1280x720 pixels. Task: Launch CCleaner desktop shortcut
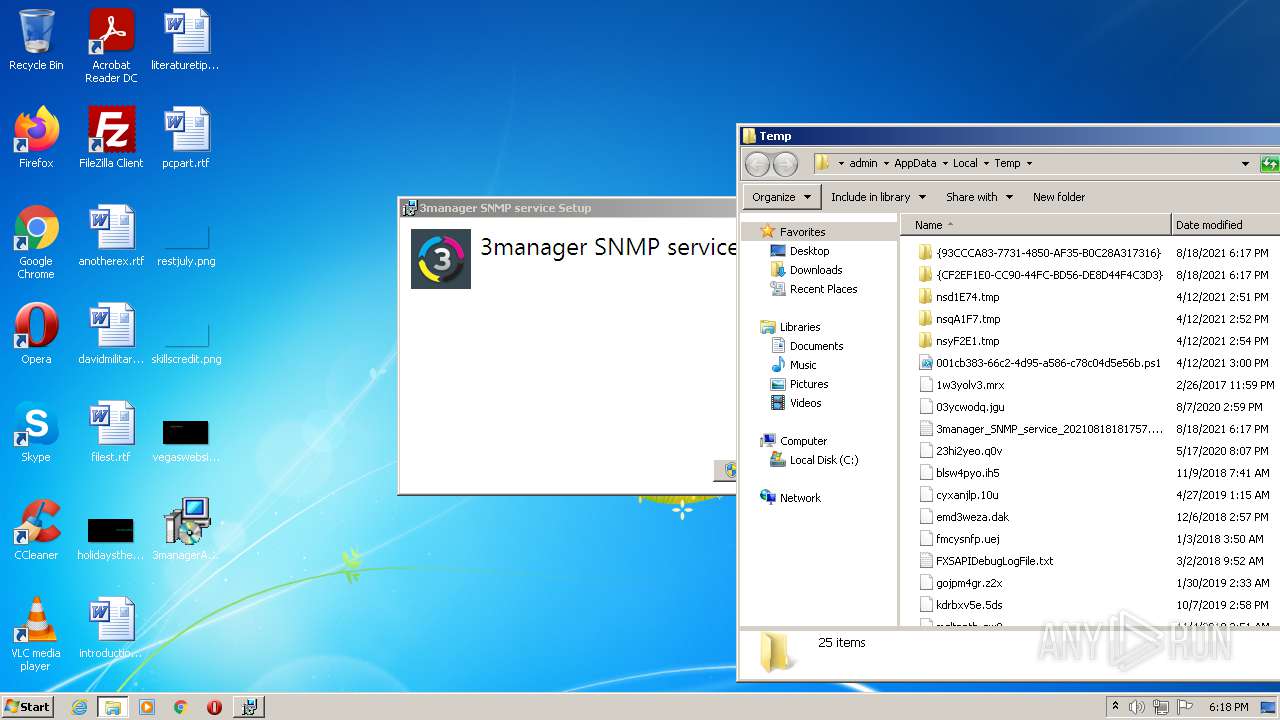36,530
